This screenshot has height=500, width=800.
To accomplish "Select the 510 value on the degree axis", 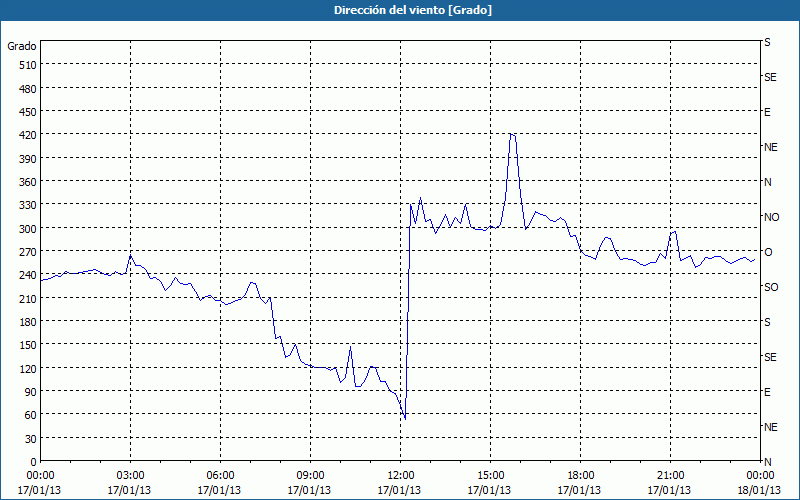I will (x=28, y=65).
